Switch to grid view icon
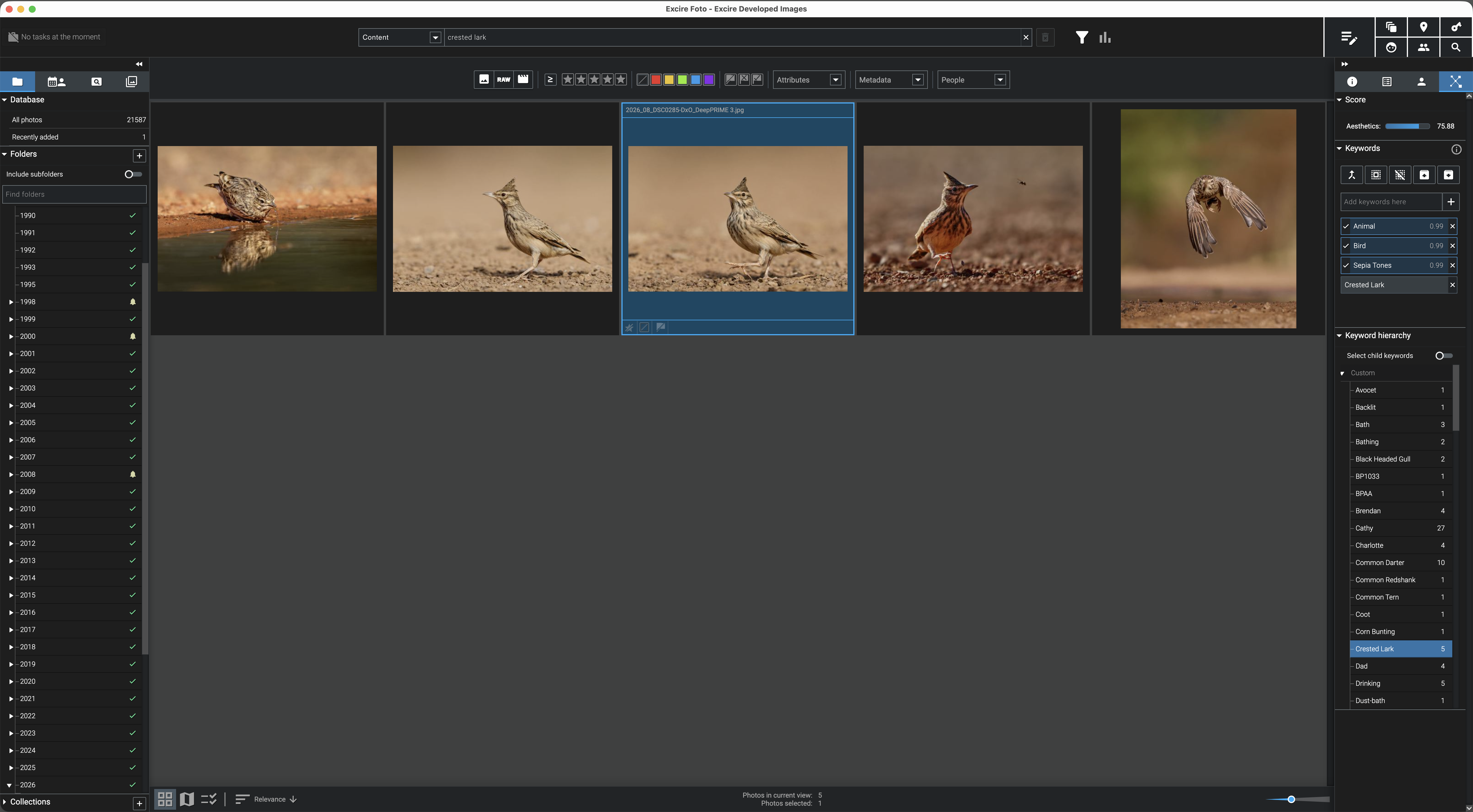The image size is (1473, 812). 165,799
